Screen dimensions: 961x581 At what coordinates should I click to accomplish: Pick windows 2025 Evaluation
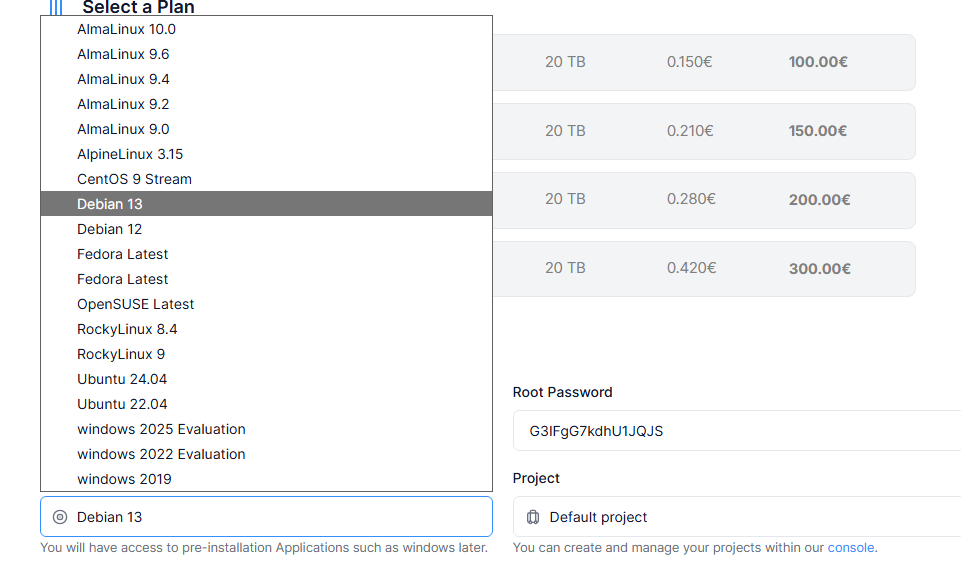pyautogui.click(x=161, y=429)
